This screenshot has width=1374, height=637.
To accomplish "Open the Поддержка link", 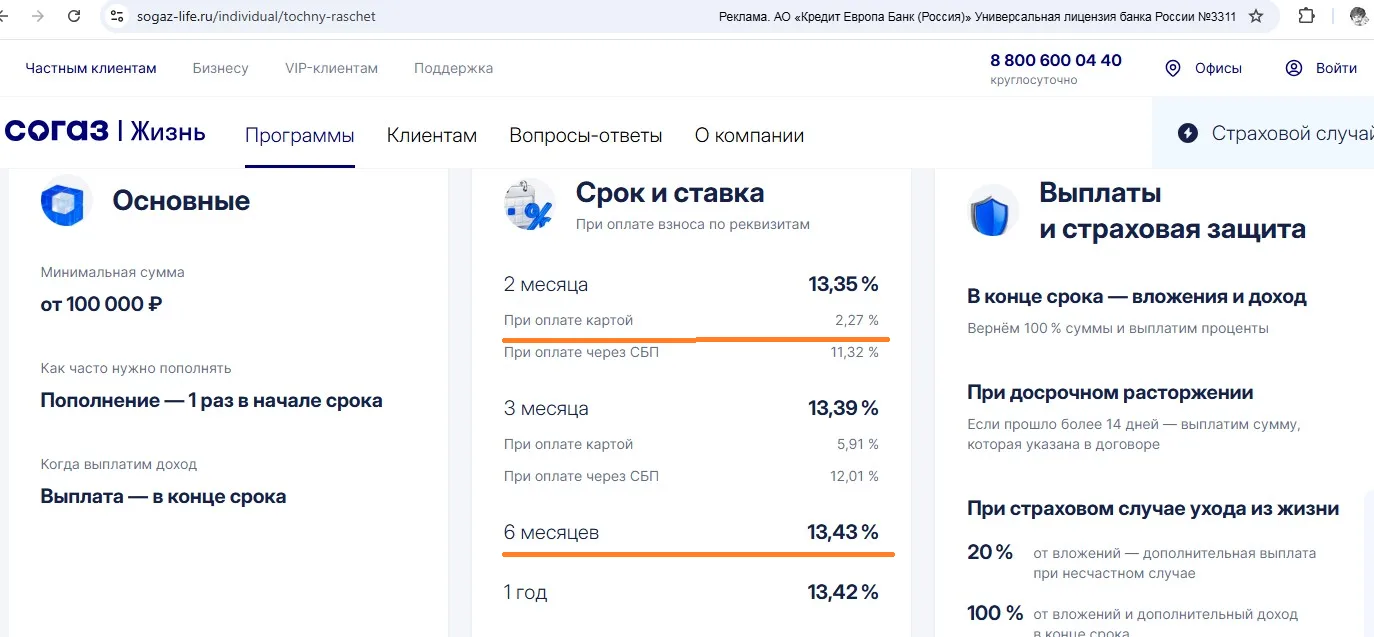I will tap(453, 68).
